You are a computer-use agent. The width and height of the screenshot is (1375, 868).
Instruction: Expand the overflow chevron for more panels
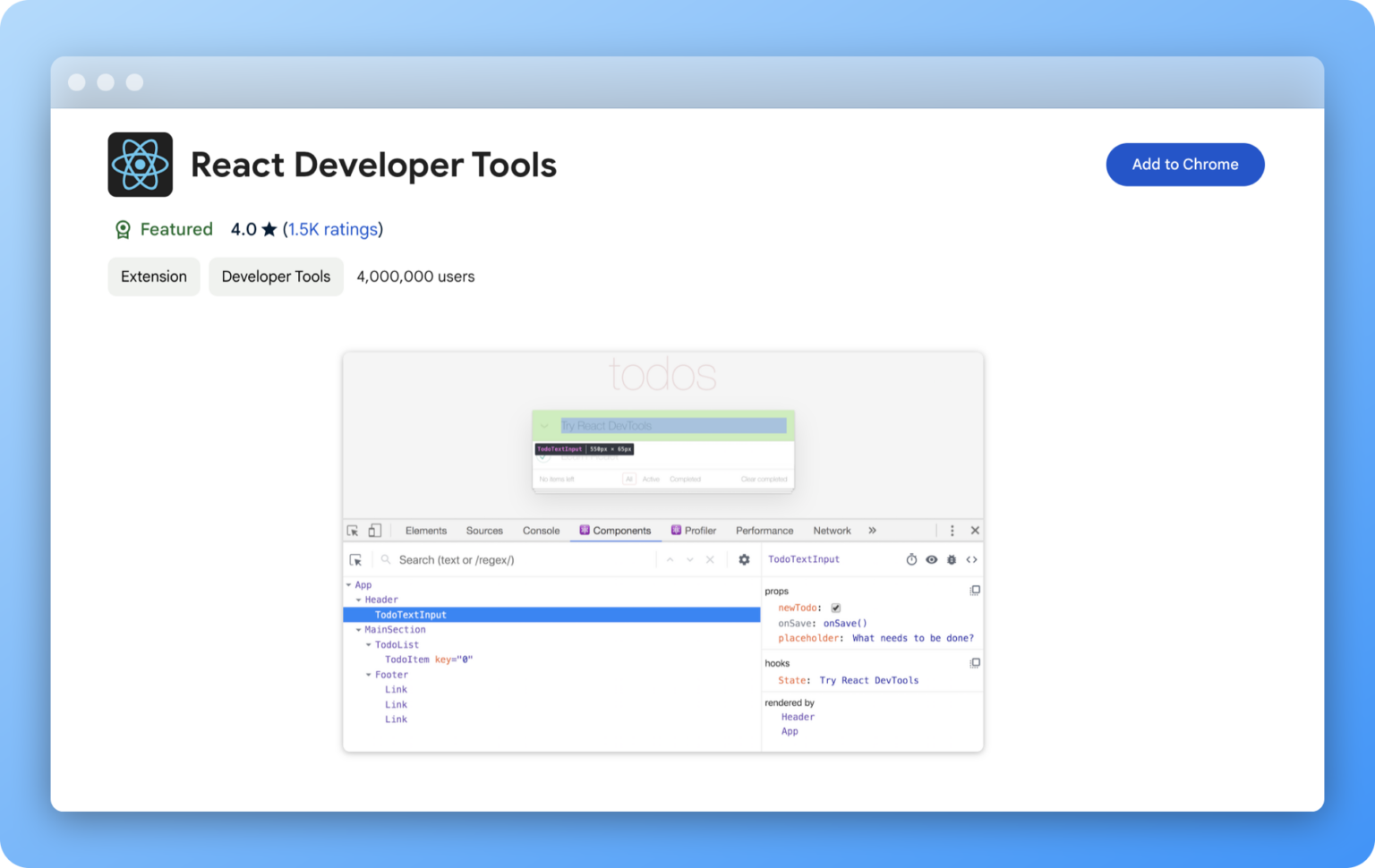tap(873, 530)
